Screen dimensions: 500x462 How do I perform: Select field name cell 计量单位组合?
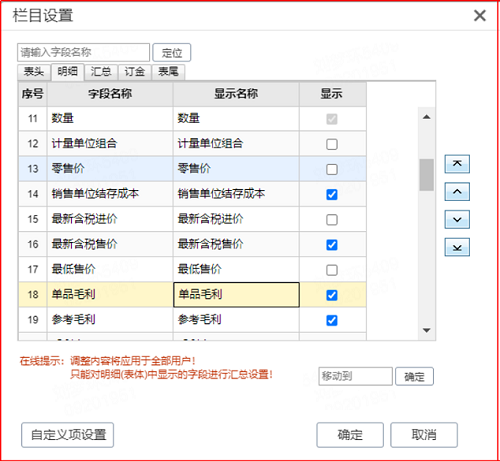(x=110, y=144)
